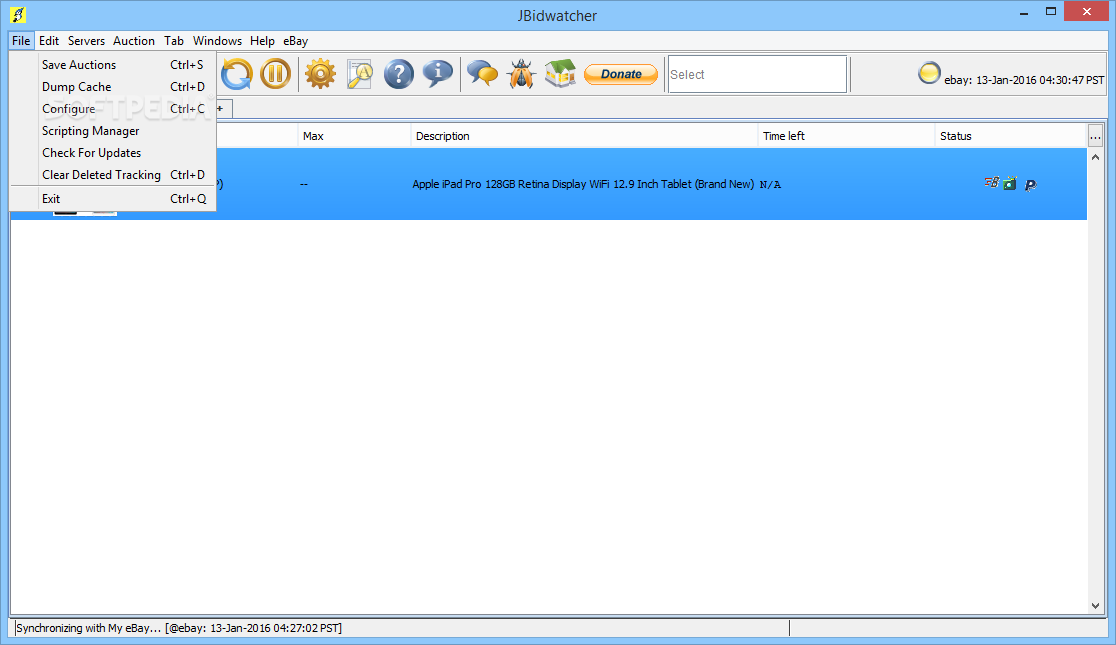Open the Help menu
This screenshot has width=1116, height=645.
pos(262,41)
